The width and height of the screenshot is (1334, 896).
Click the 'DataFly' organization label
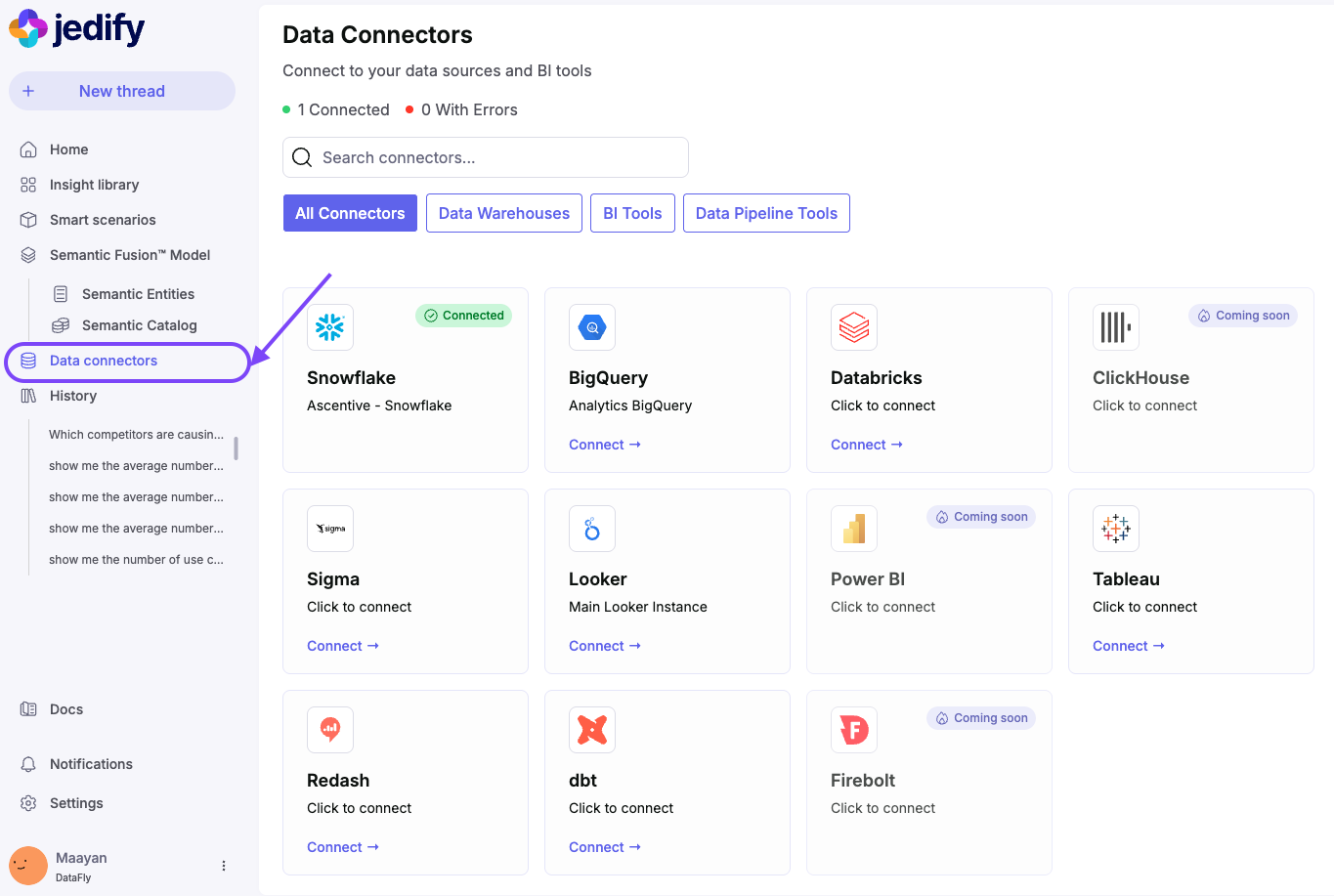pos(73,877)
